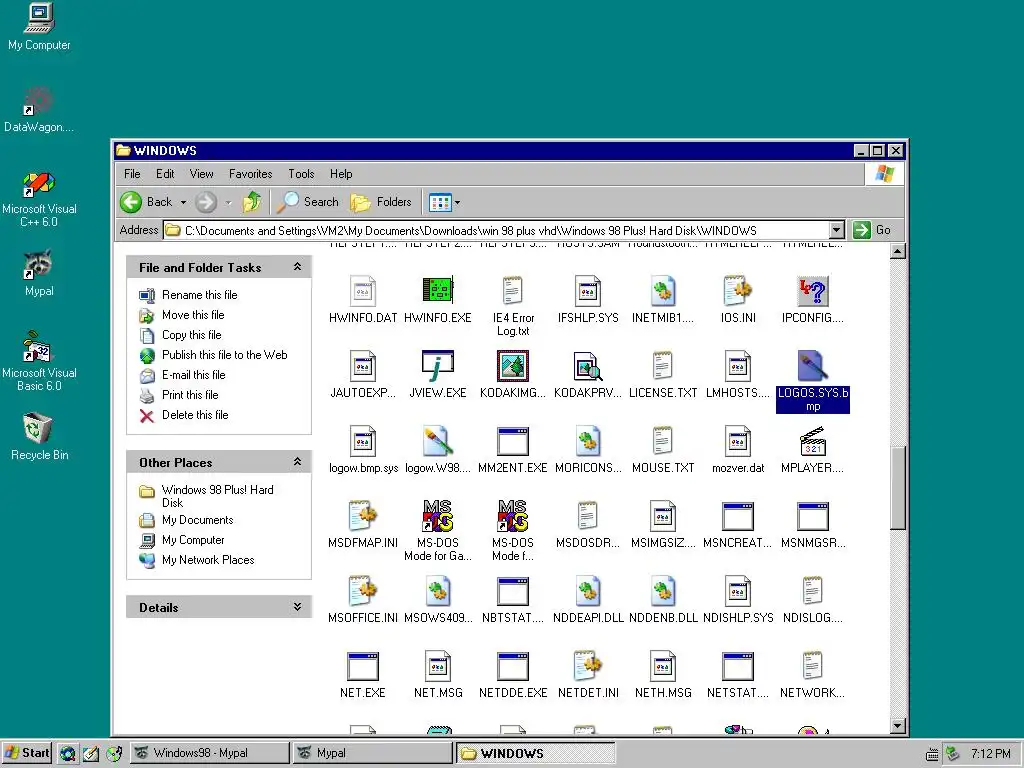Select the IPCONFIG help-style icon

[812, 290]
